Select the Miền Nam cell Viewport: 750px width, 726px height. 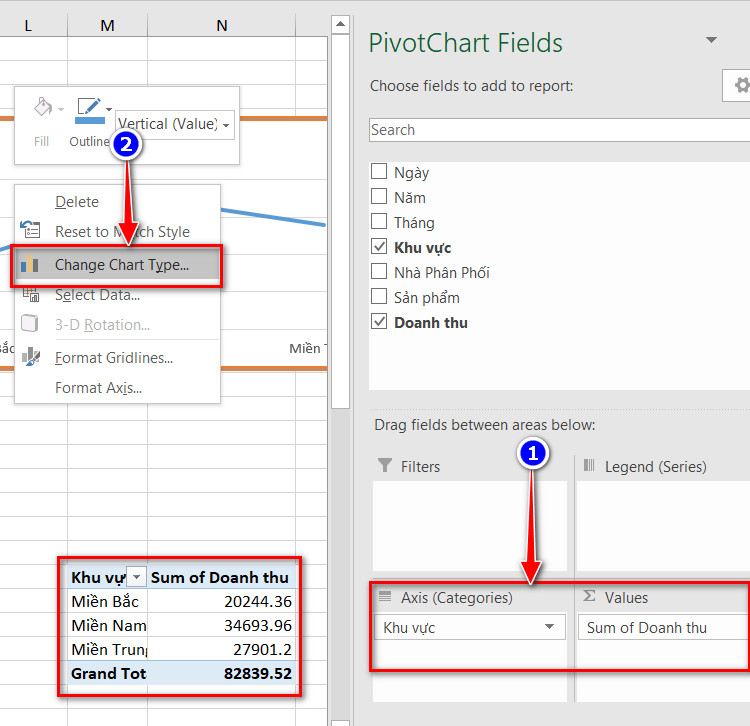pyautogui.click(x=108, y=626)
